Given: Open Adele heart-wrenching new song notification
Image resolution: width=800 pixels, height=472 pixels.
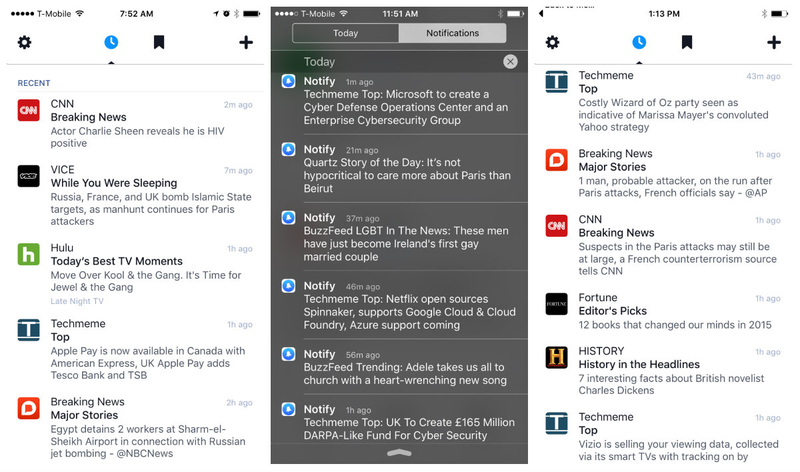Looking at the screenshot, I should click(405, 374).
